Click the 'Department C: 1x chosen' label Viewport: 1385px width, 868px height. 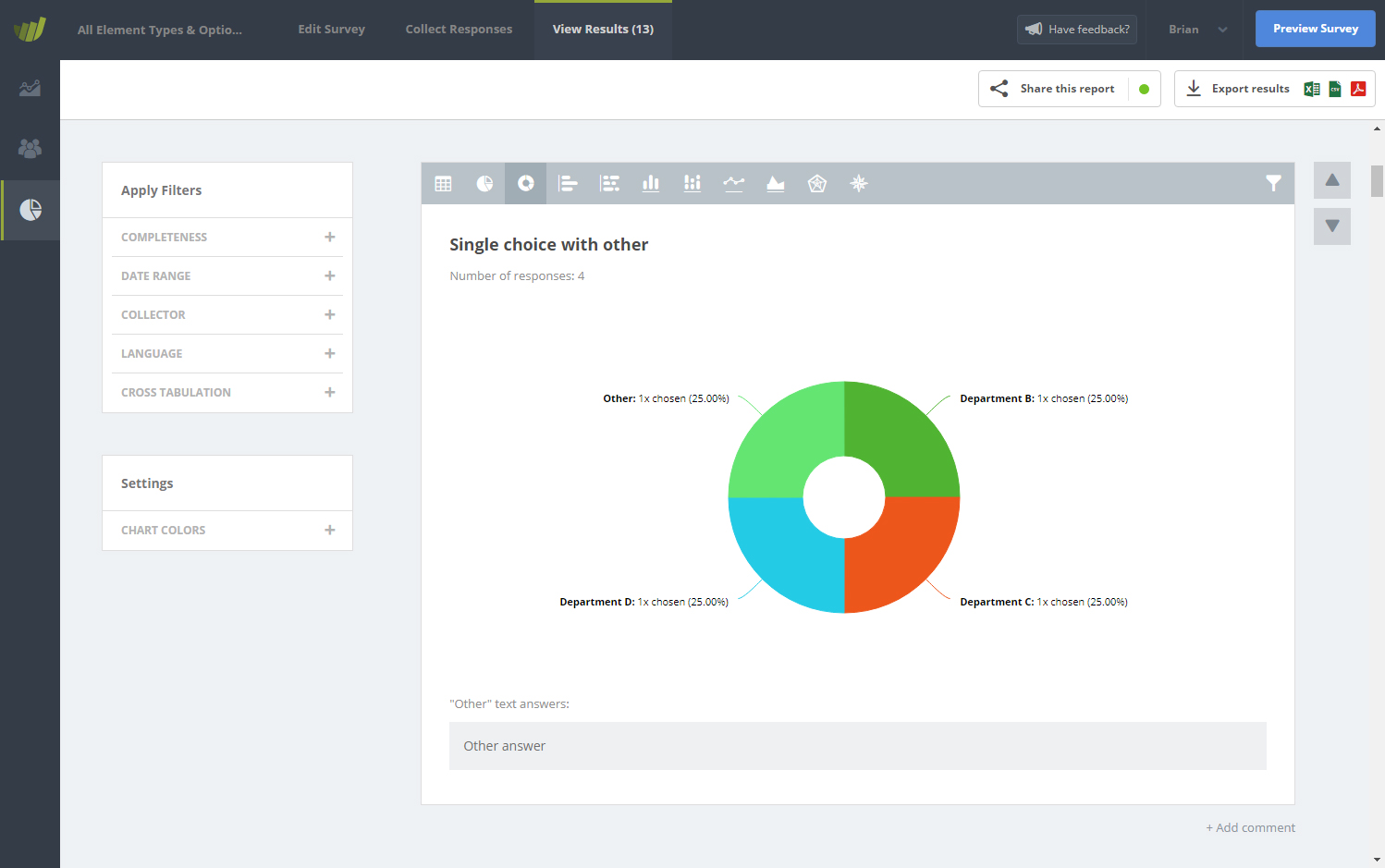pos(1044,603)
